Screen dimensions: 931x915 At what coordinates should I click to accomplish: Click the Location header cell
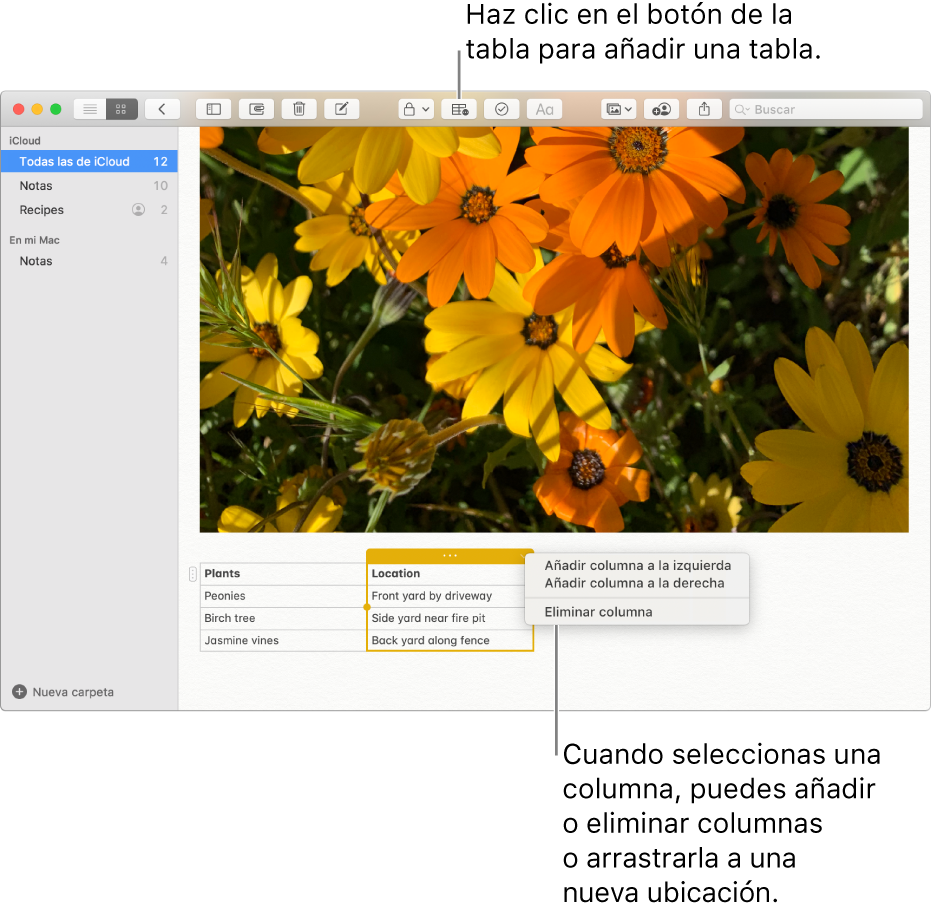pos(449,574)
